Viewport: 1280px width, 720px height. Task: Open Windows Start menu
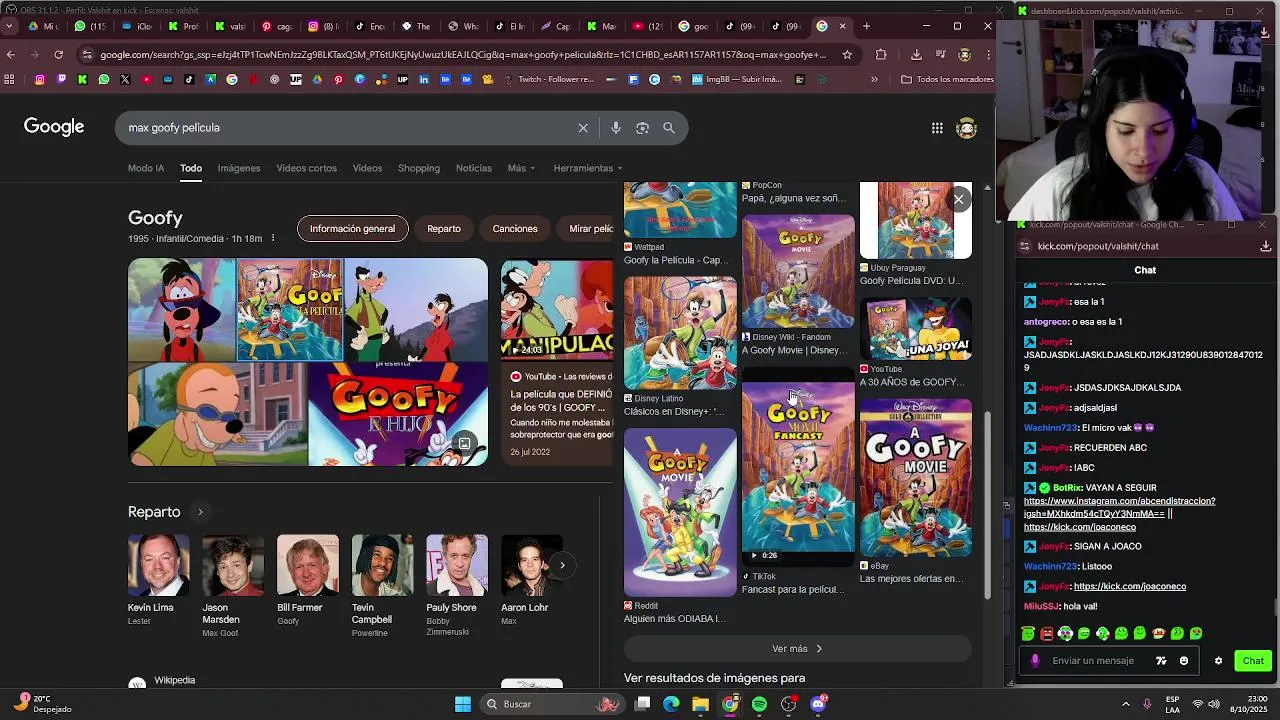(463, 704)
